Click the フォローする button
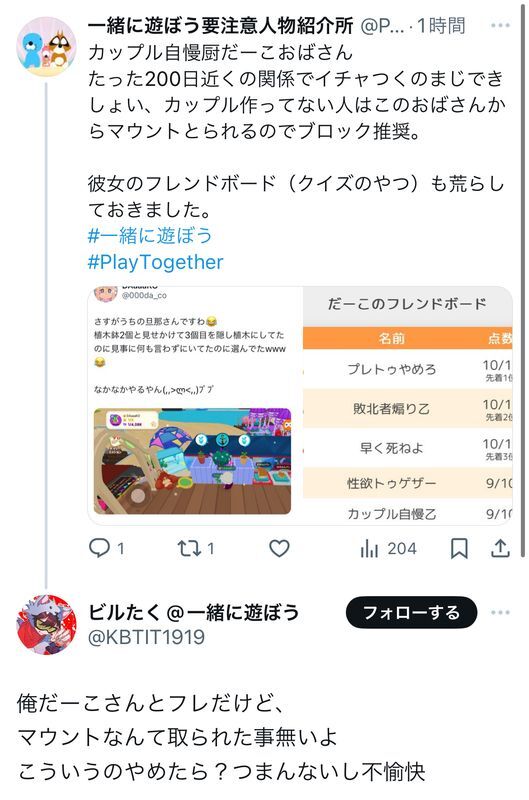The height and width of the screenshot is (800, 529). point(411,612)
